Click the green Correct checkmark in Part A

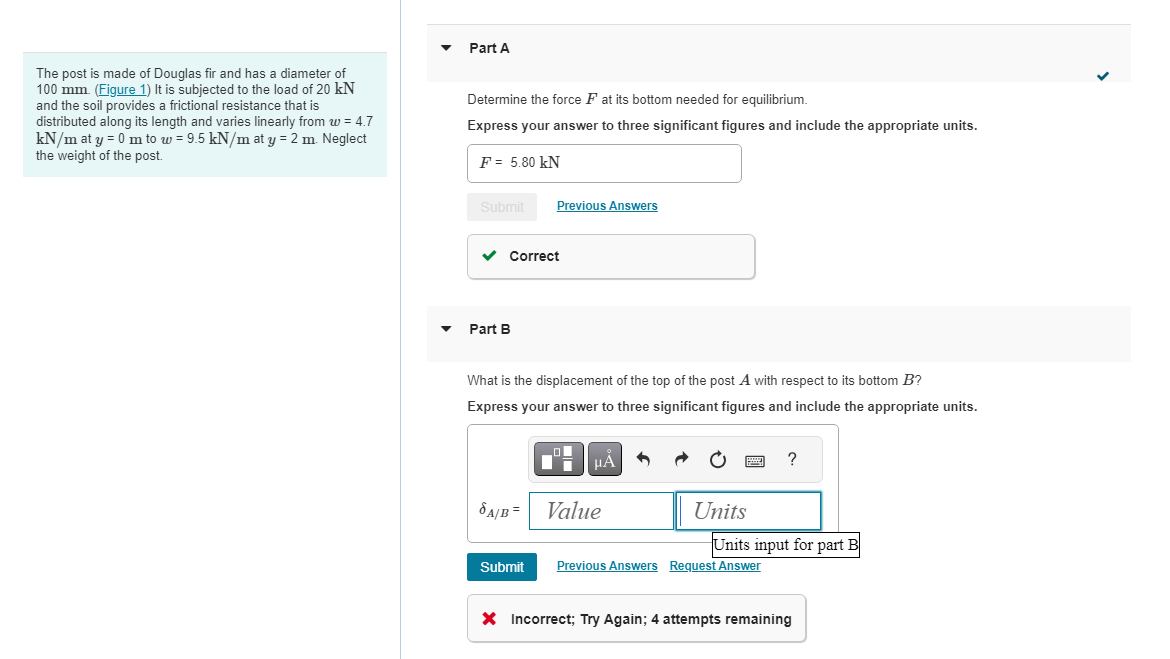pyautogui.click(x=489, y=256)
